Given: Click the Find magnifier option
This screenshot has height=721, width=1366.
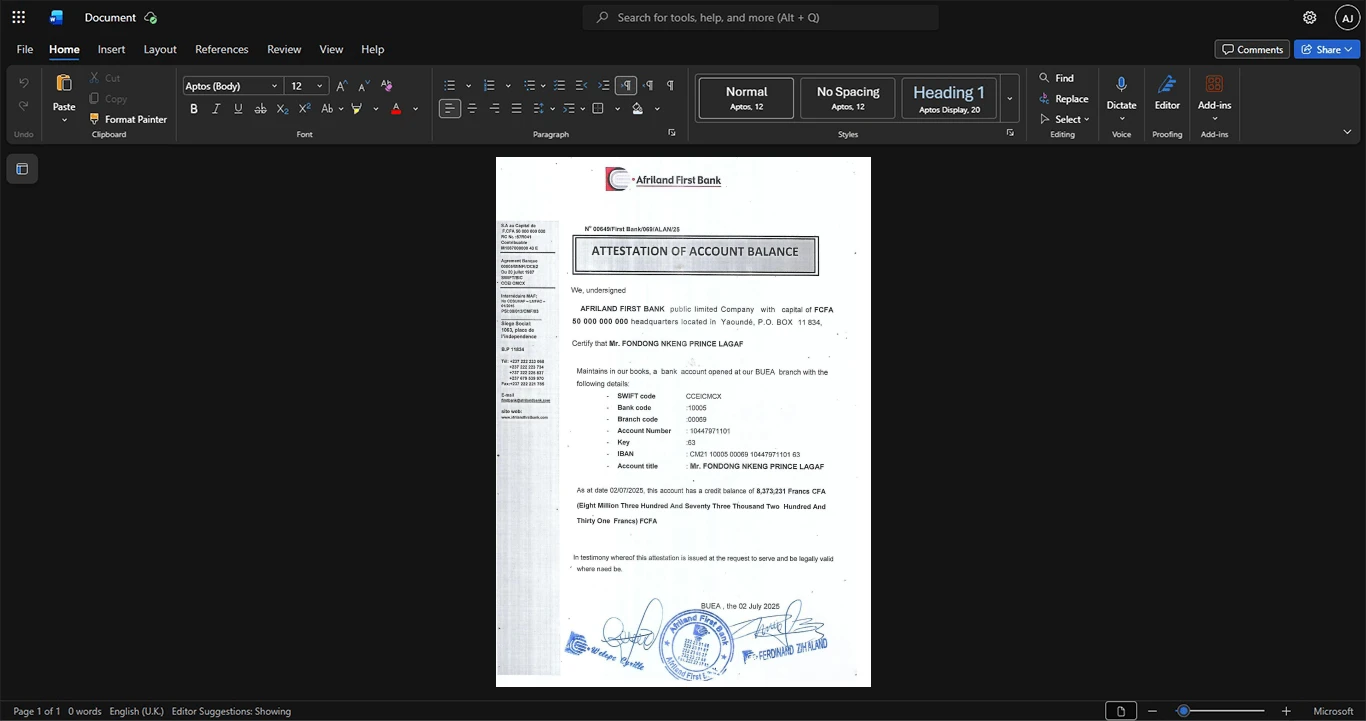Looking at the screenshot, I should click(1056, 78).
